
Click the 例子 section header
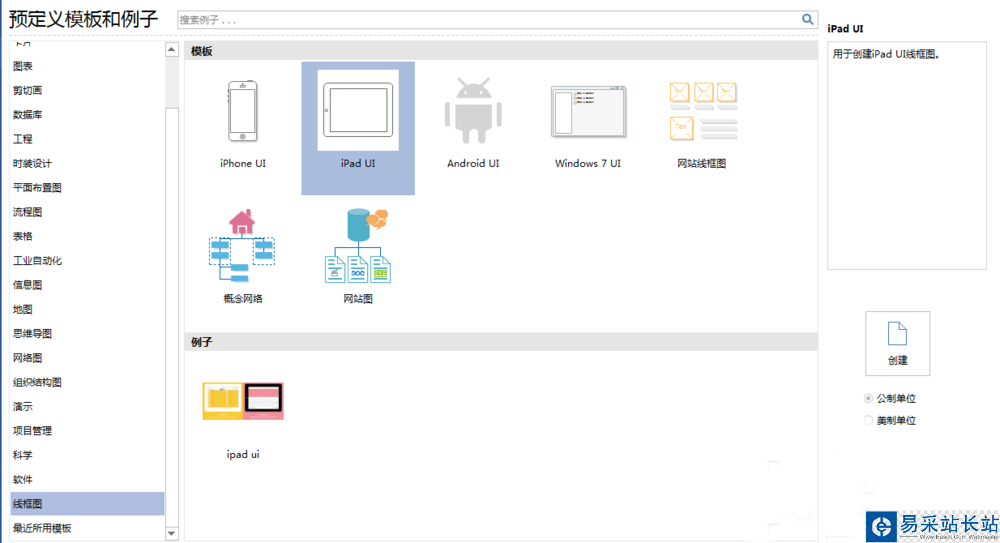[501, 342]
